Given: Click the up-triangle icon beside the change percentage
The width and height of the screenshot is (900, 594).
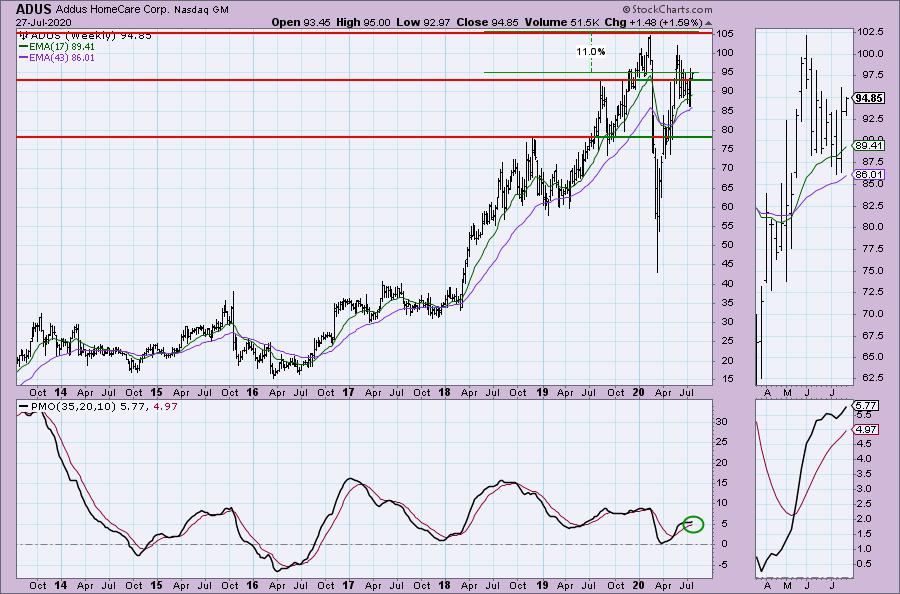Looking at the screenshot, I should [x=708, y=24].
